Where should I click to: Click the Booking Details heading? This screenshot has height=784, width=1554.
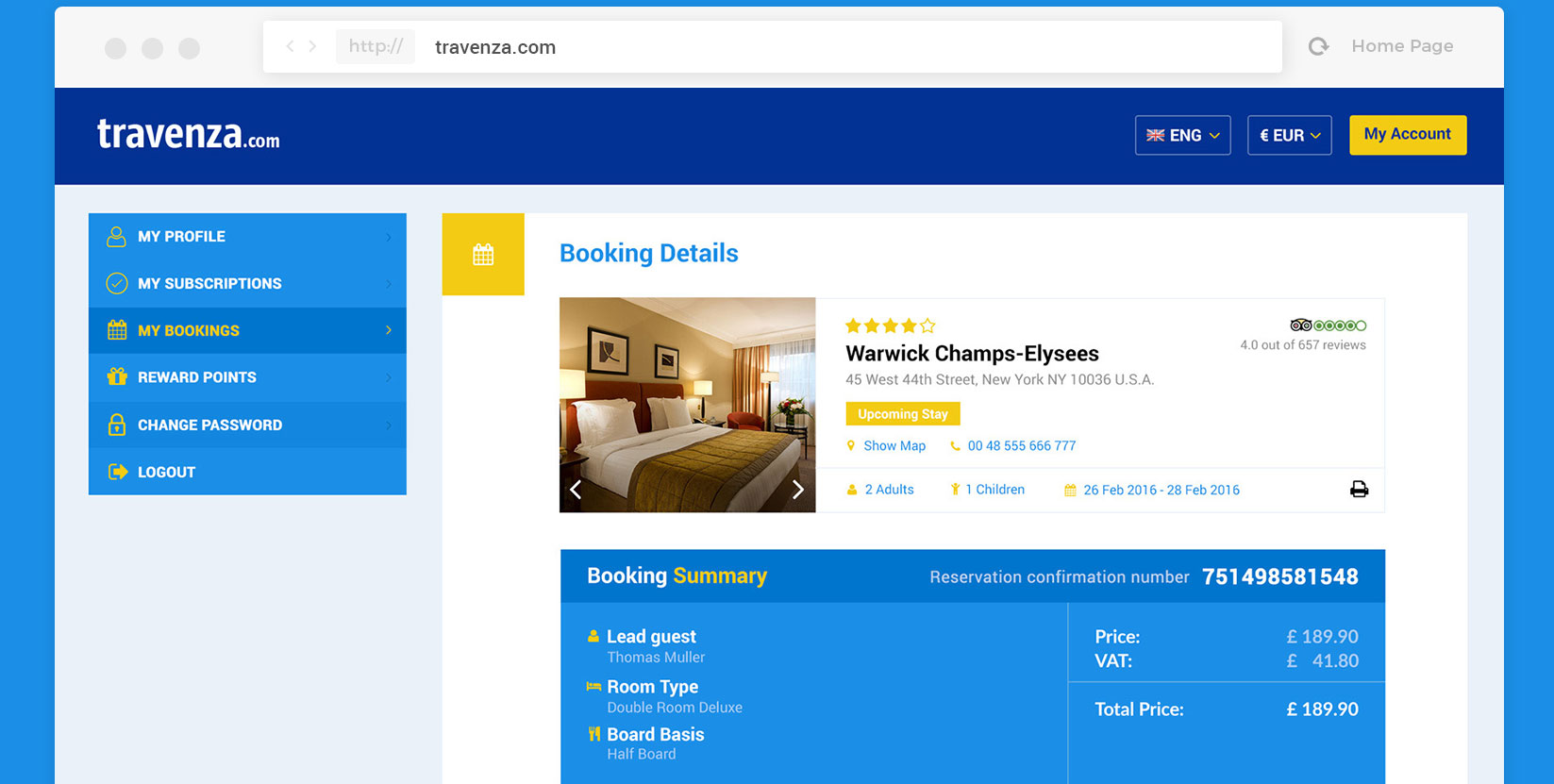point(649,254)
